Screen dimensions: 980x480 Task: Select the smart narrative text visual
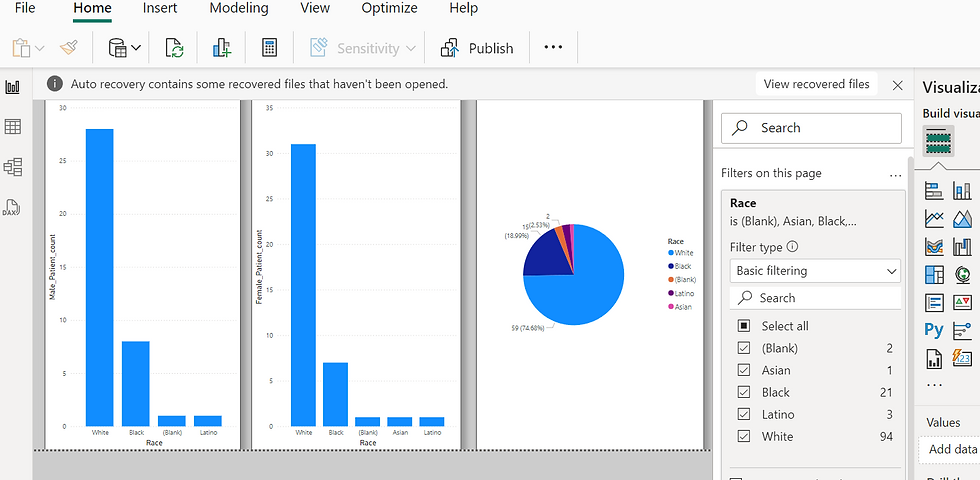tap(934, 303)
